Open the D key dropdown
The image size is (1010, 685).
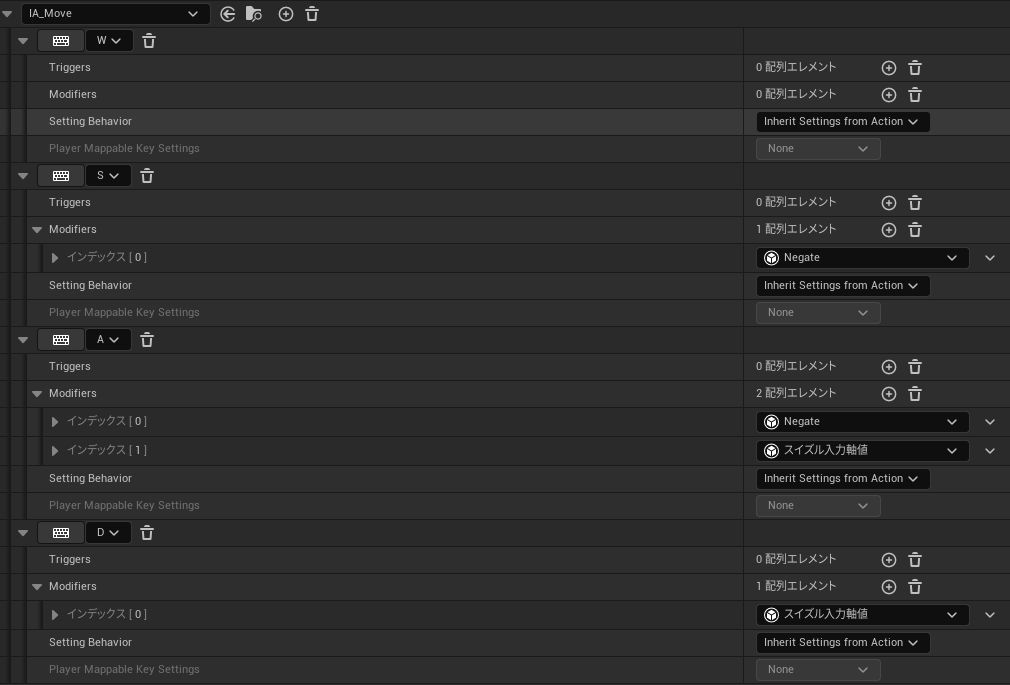pyautogui.click(x=108, y=532)
